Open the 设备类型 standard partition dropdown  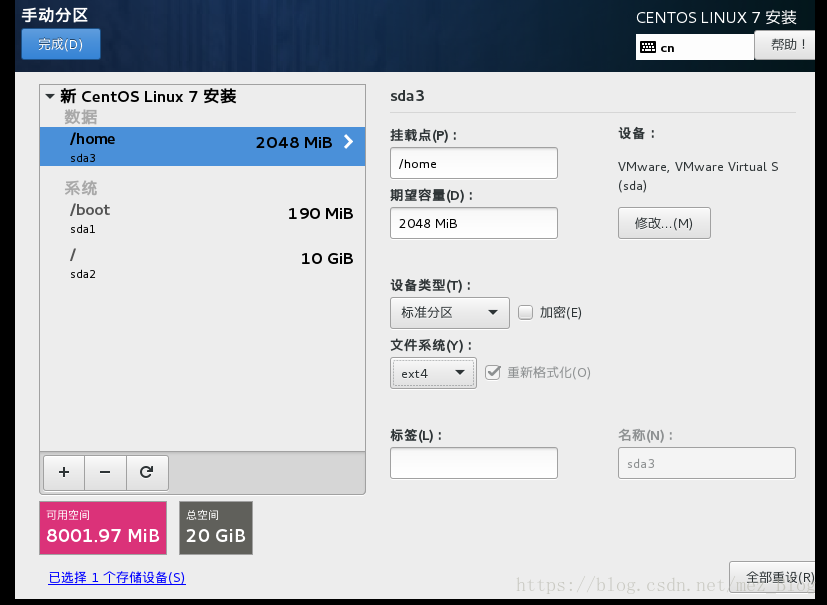[449, 312]
